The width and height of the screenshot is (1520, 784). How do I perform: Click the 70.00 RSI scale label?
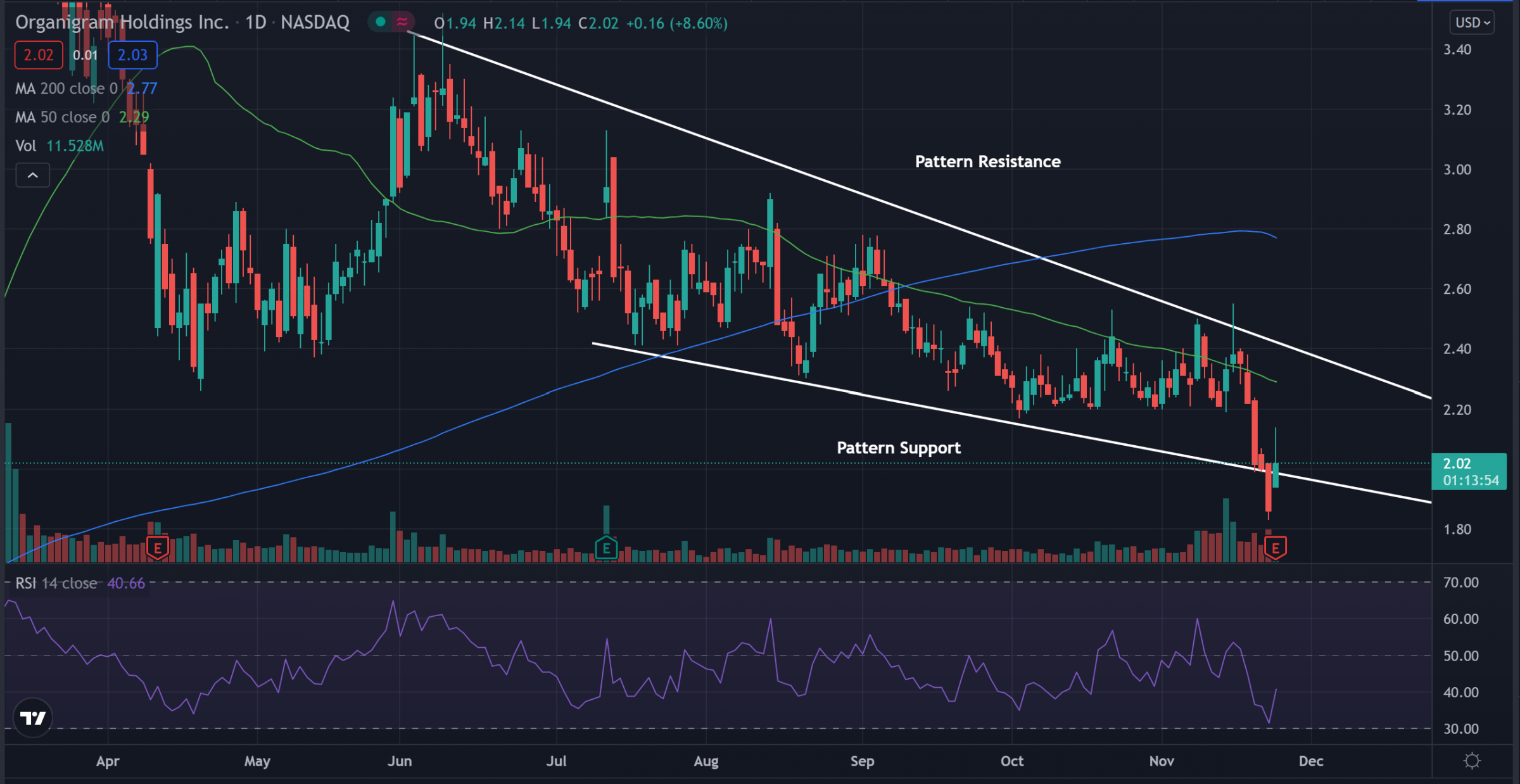click(1460, 583)
